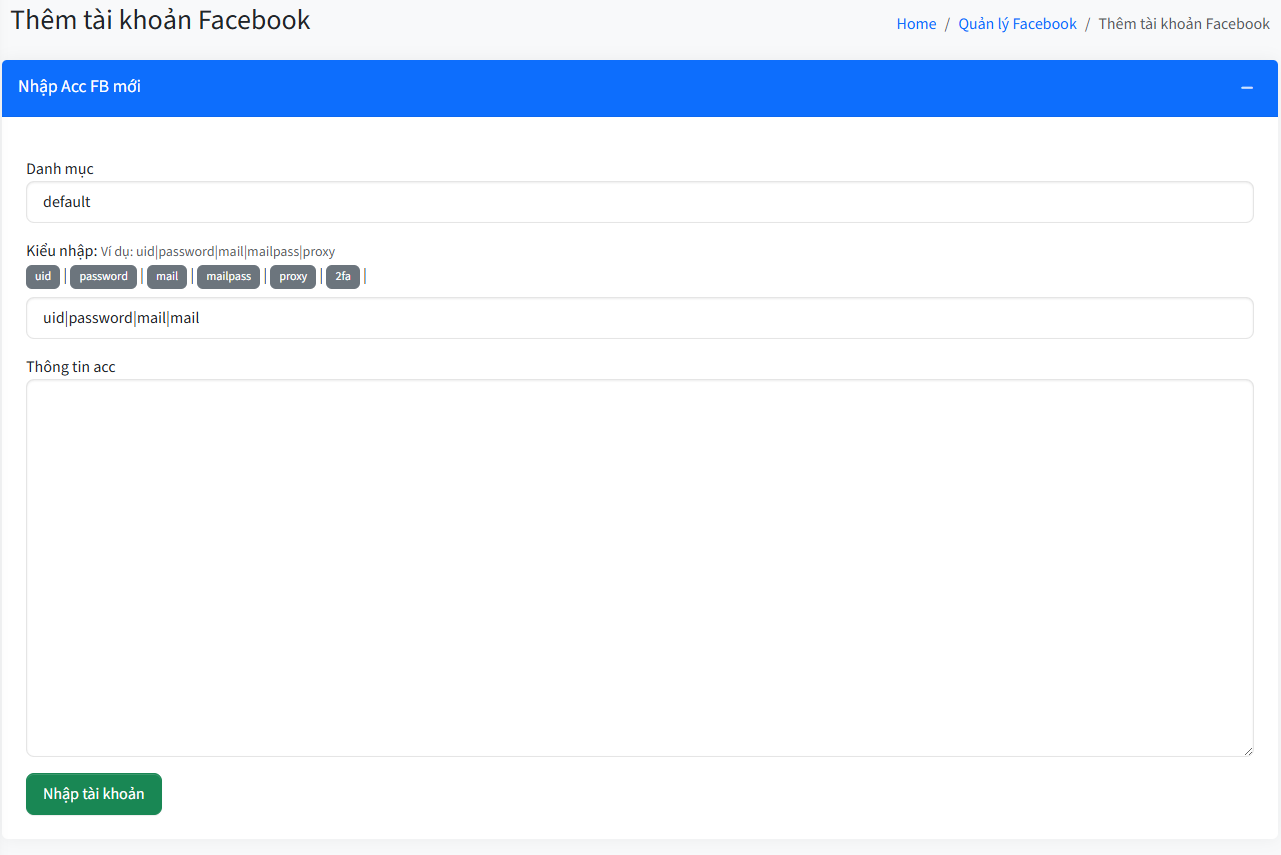
Task: Click the proxy format tag
Action: pos(293,277)
